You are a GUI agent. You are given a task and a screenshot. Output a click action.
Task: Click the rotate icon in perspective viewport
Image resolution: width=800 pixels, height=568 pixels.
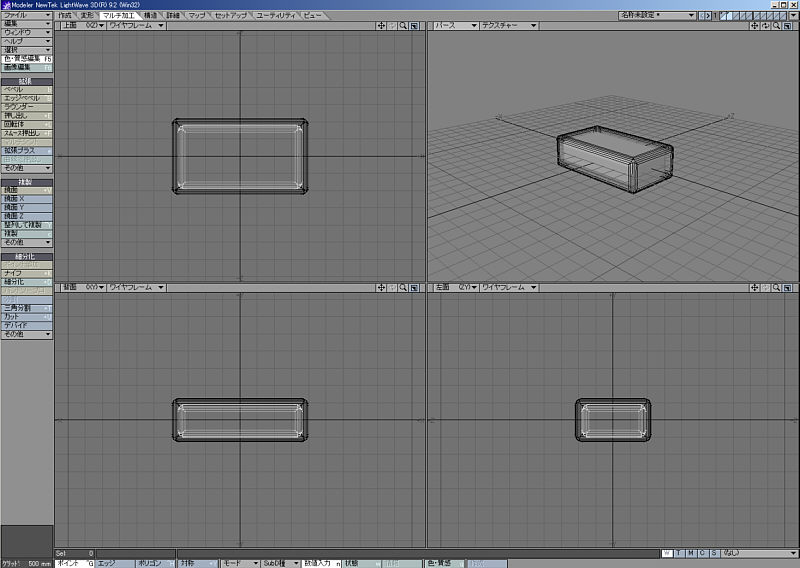pos(765,25)
